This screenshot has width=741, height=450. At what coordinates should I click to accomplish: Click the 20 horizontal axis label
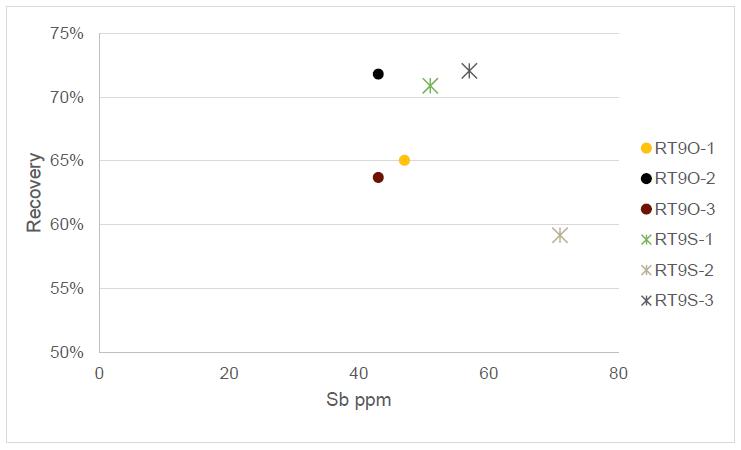229,373
